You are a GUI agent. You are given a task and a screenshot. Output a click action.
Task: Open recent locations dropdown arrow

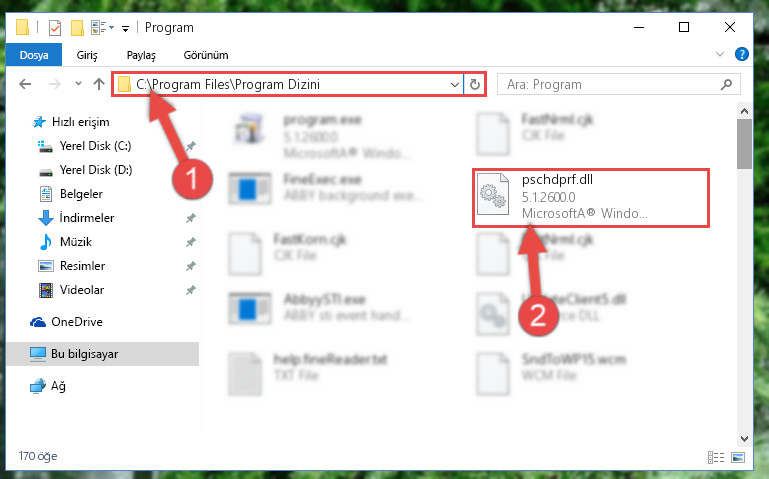pyautogui.click(x=78, y=83)
